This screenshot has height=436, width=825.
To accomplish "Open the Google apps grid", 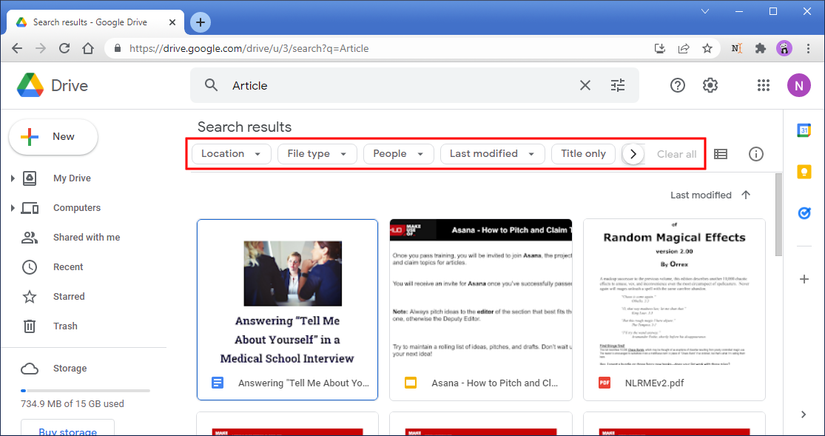I will pos(763,85).
